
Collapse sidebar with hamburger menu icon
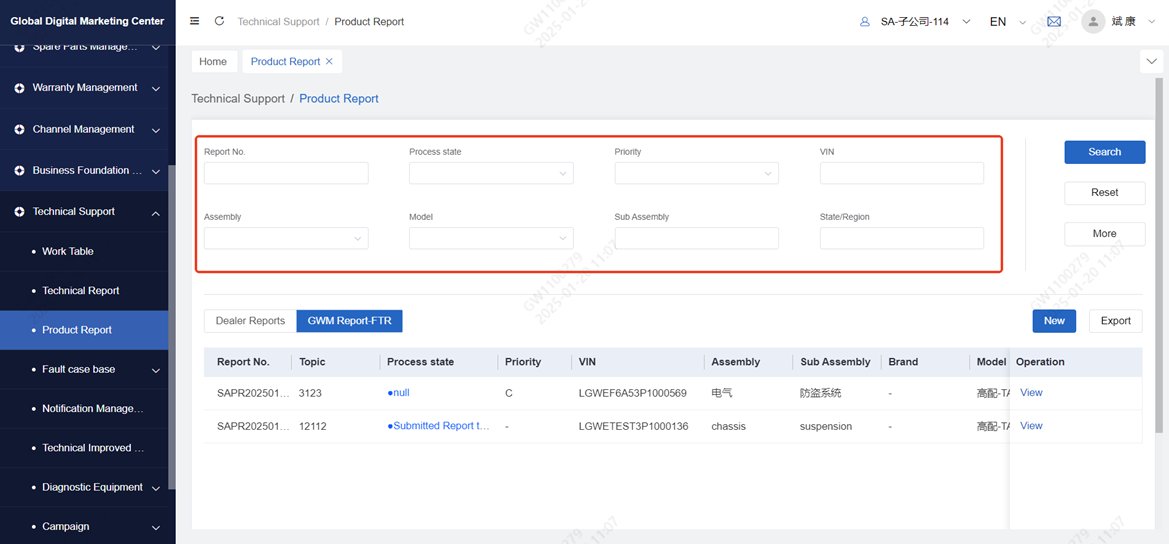194,21
